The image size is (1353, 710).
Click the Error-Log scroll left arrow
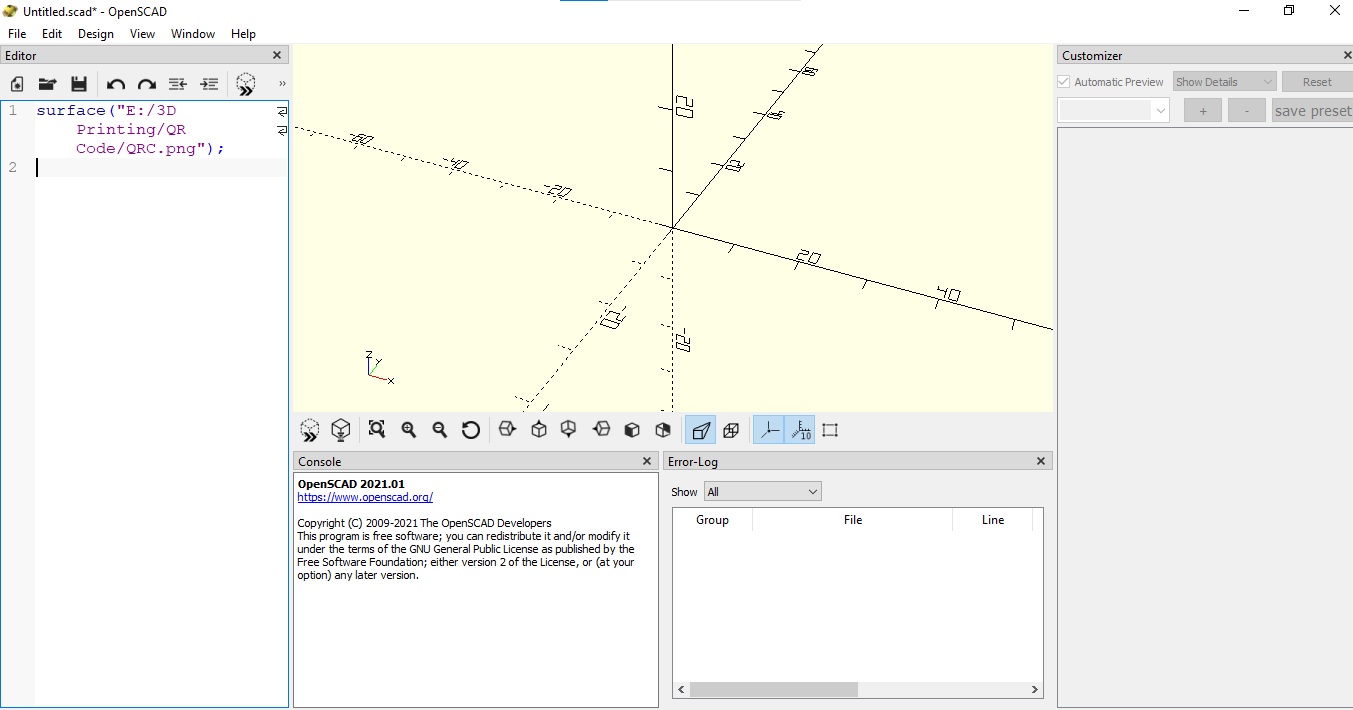coord(681,690)
